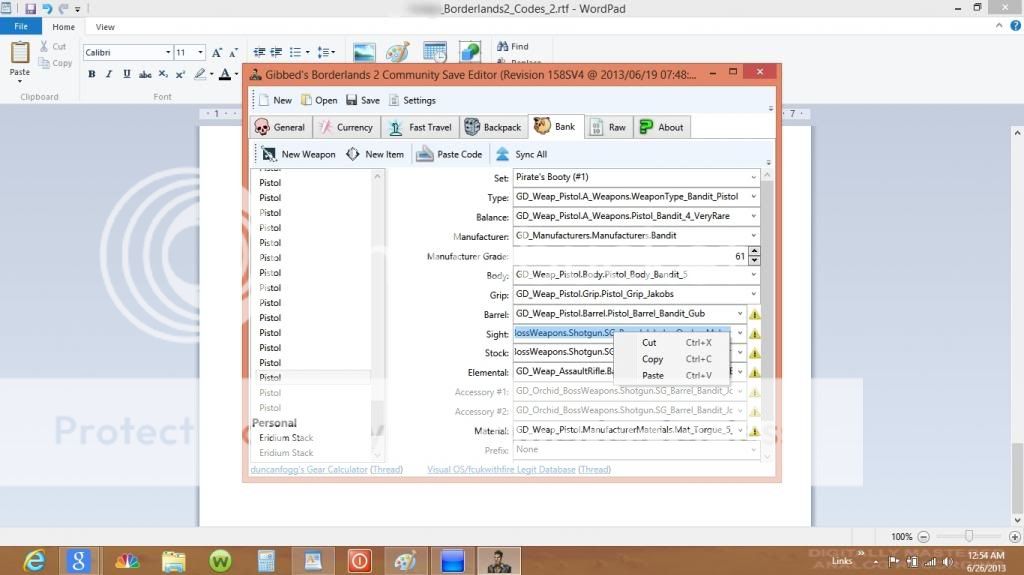Expand the Set dropdown showing Pirate's Booty
Viewport: 1024px width, 575px height.
pyautogui.click(x=752, y=178)
